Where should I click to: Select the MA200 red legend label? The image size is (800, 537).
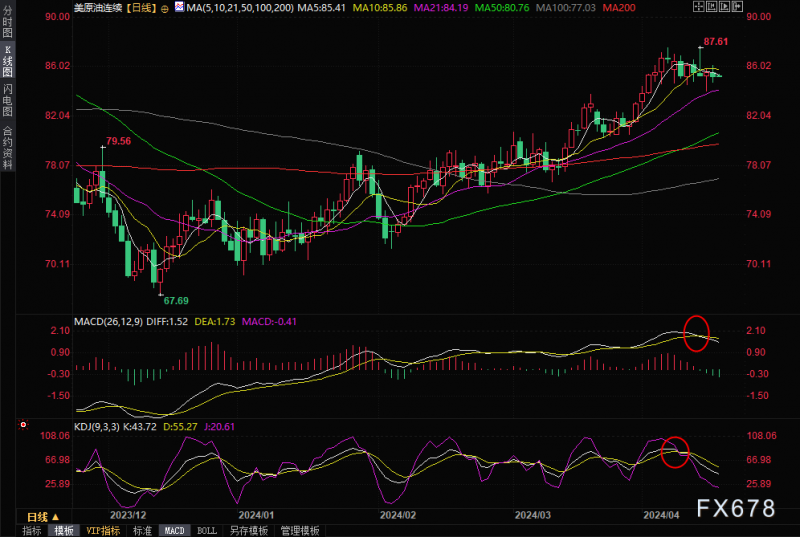tap(619, 8)
